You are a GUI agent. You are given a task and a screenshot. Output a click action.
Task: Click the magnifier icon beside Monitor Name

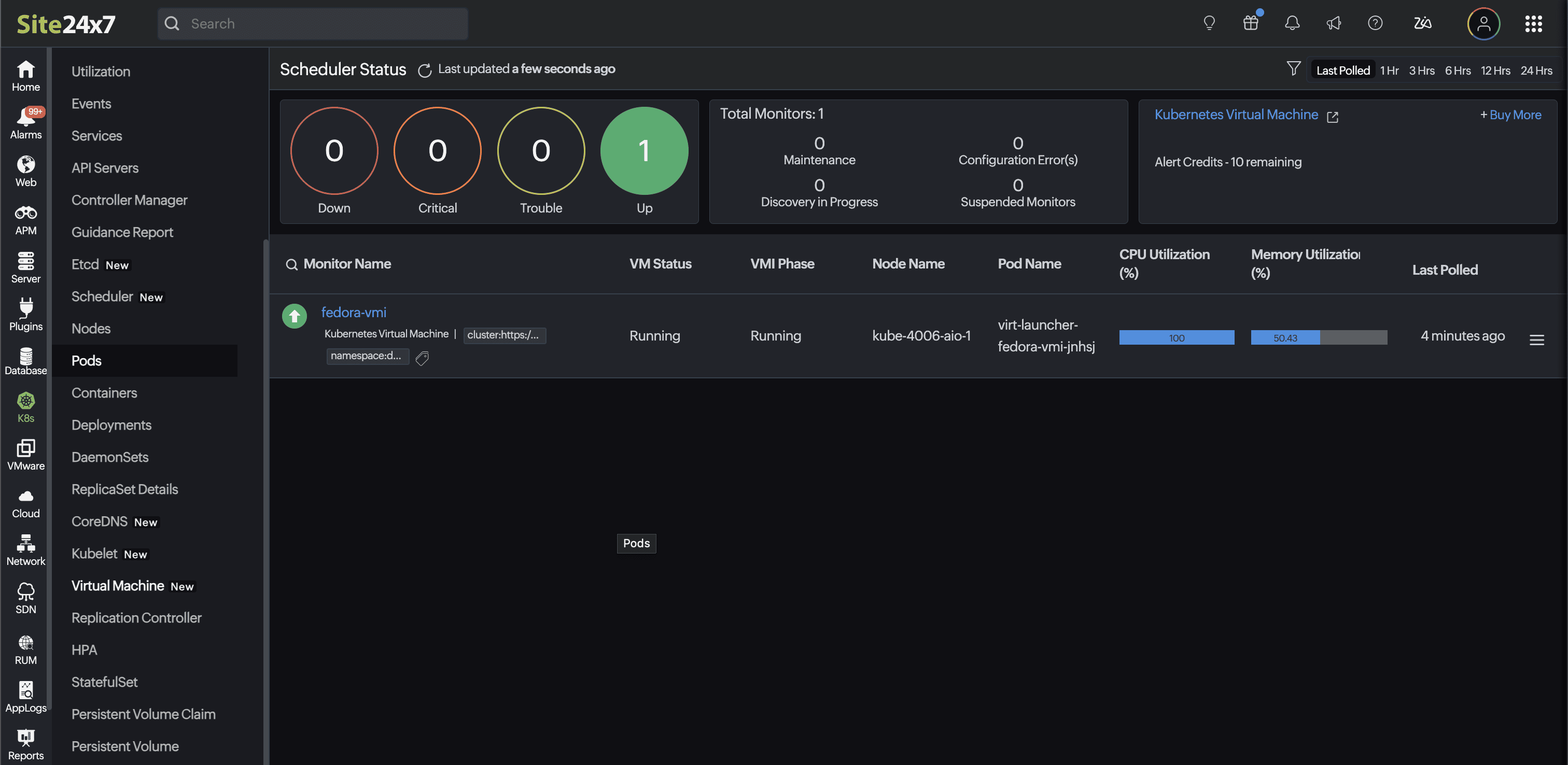(x=291, y=264)
